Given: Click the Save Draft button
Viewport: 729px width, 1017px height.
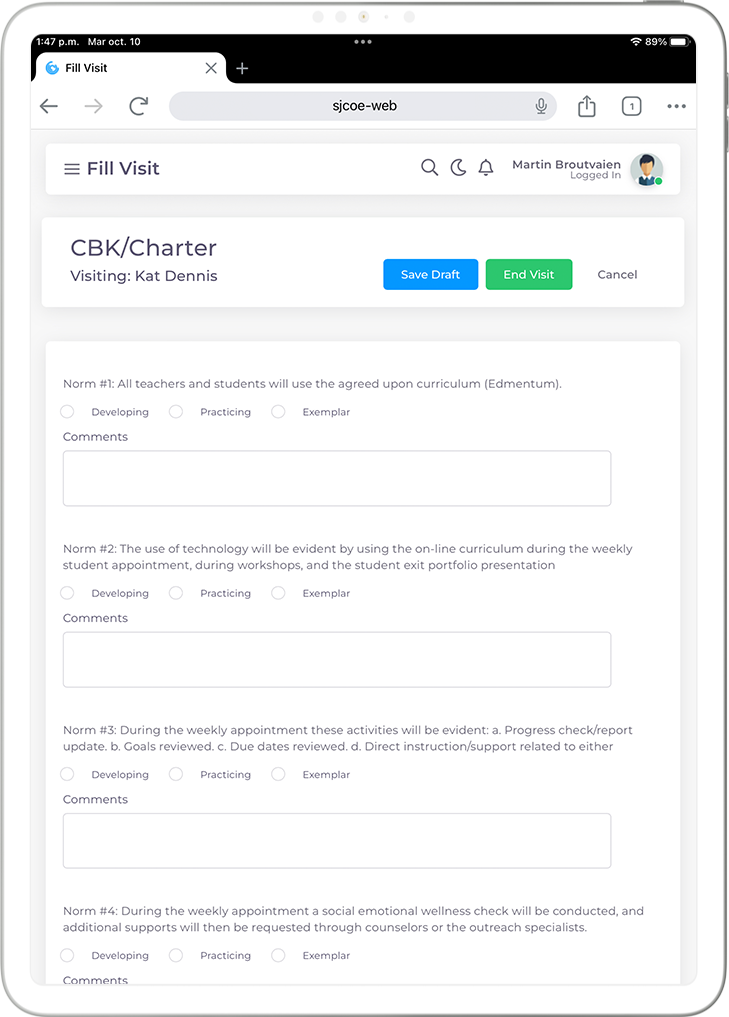Looking at the screenshot, I should pyautogui.click(x=430, y=275).
